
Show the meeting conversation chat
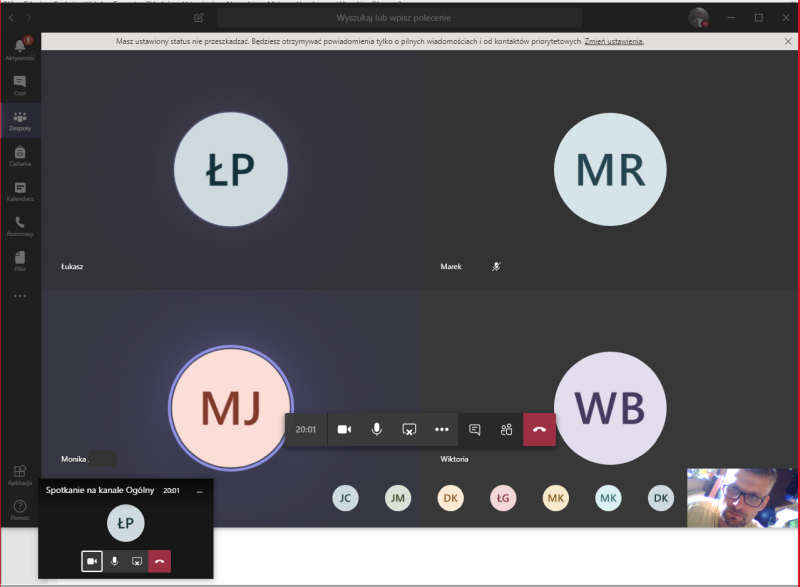point(474,429)
